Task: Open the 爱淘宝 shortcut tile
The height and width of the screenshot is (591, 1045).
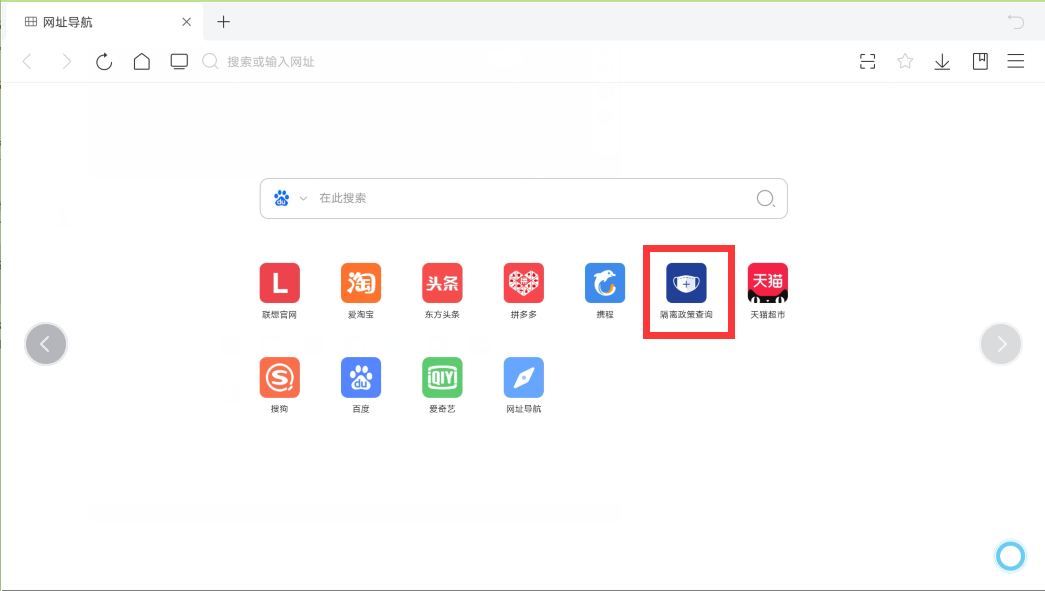Action: (361, 291)
